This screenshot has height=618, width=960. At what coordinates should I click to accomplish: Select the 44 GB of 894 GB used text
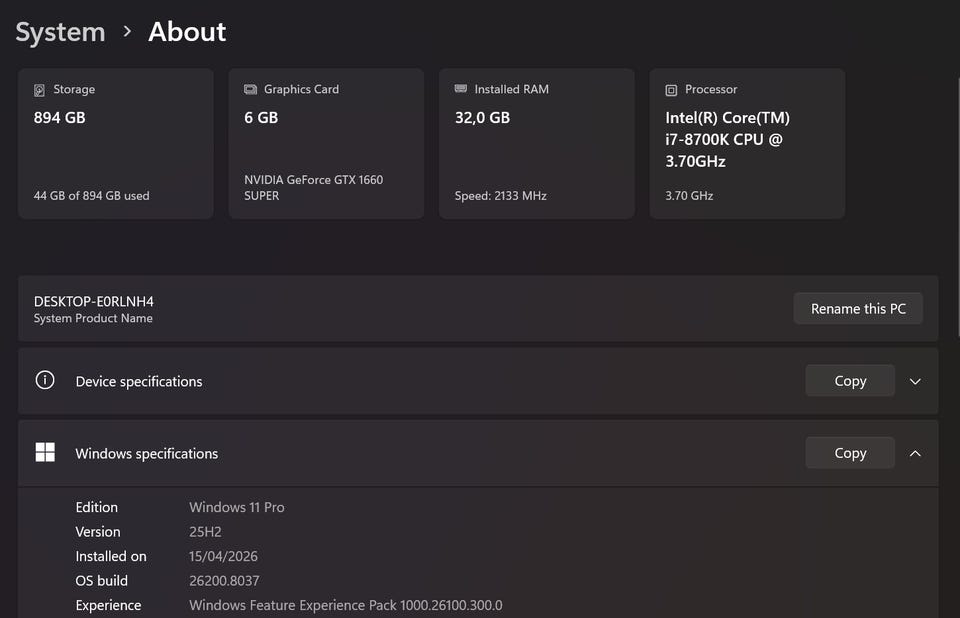tap(91, 196)
